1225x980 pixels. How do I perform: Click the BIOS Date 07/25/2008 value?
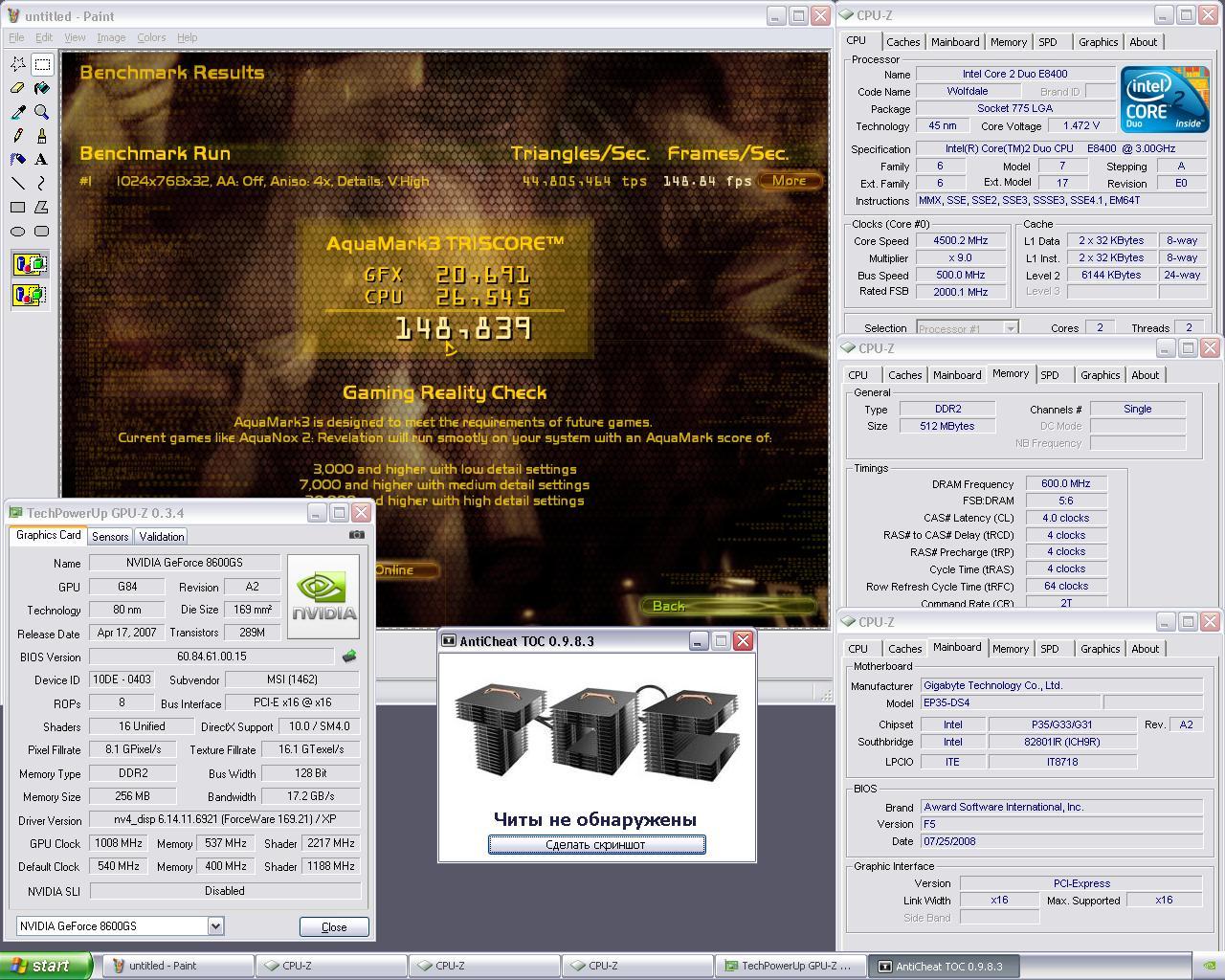(1061, 841)
